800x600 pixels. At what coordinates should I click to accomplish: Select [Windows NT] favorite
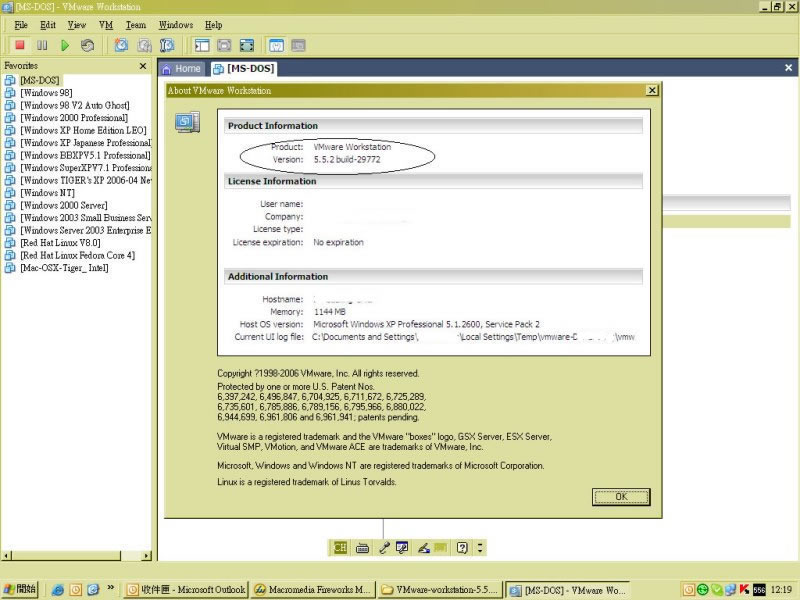pos(47,193)
